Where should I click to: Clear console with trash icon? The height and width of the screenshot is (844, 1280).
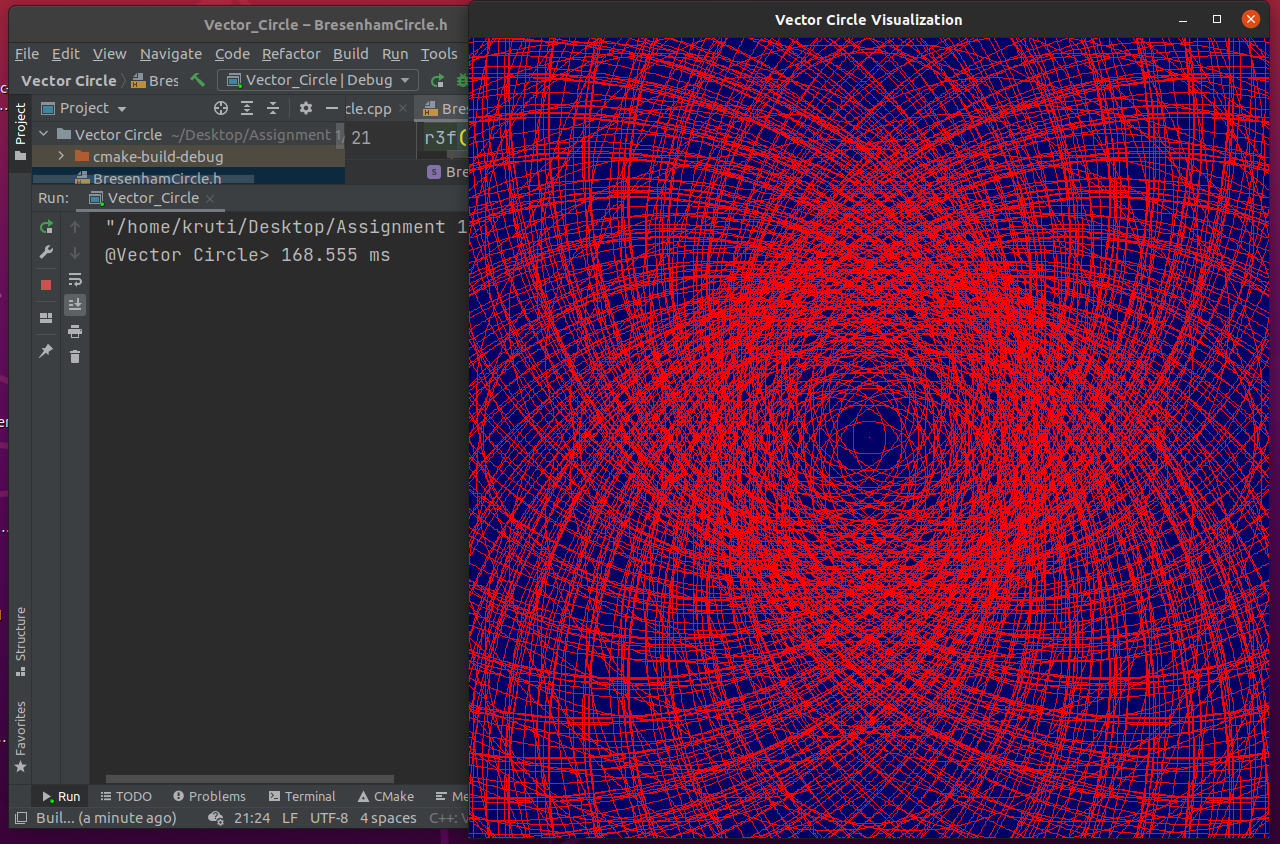coord(75,357)
